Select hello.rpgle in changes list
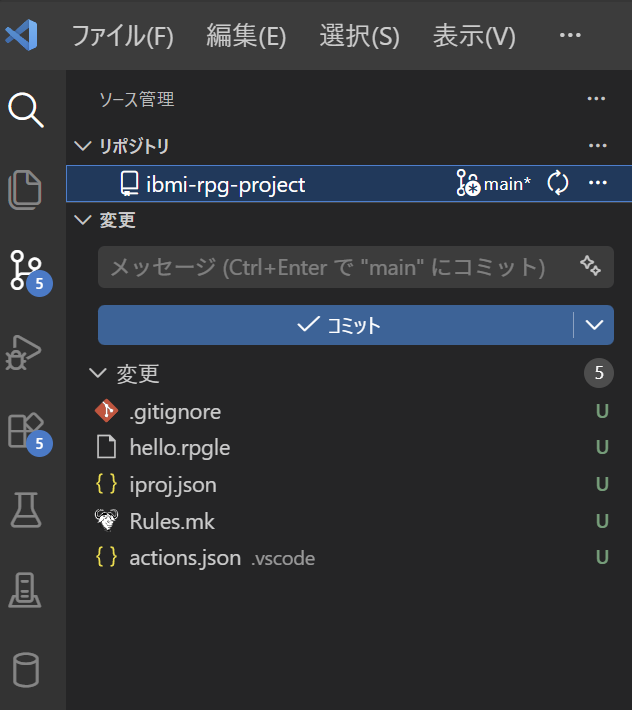The image size is (632, 710). (x=180, y=448)
